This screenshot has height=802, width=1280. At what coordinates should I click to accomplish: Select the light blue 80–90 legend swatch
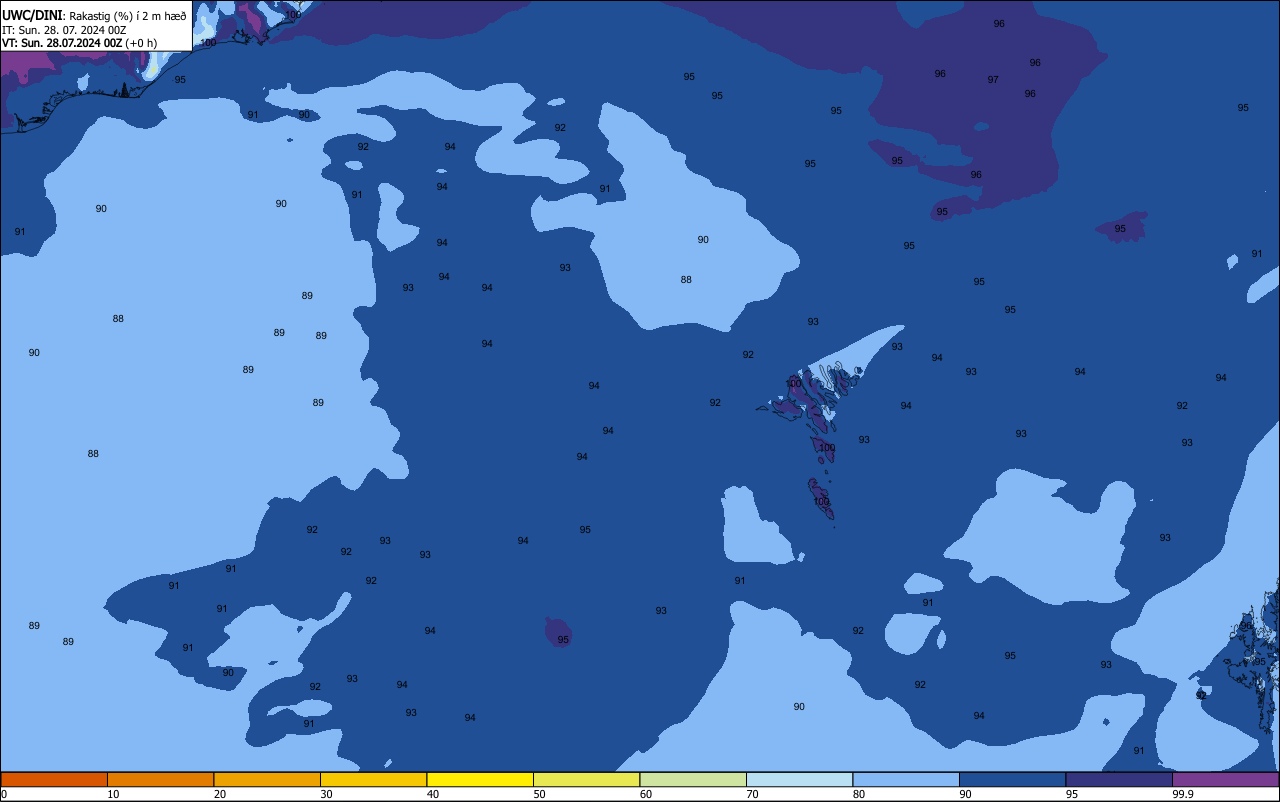click(x=906, y=779)
